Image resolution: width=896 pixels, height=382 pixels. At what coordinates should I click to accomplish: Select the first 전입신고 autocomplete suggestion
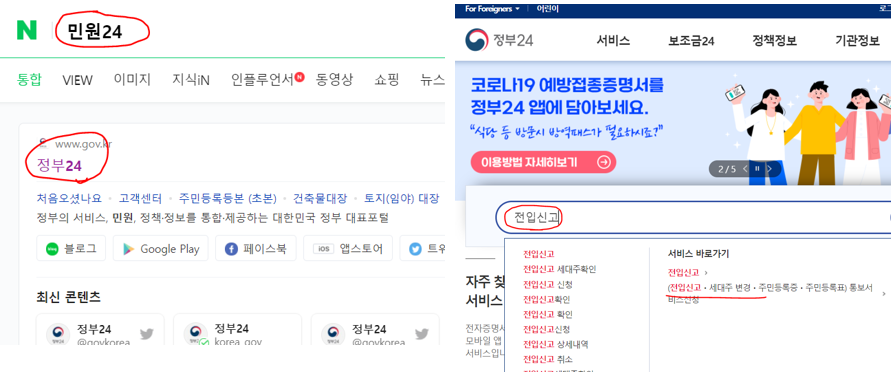[539, 253]
